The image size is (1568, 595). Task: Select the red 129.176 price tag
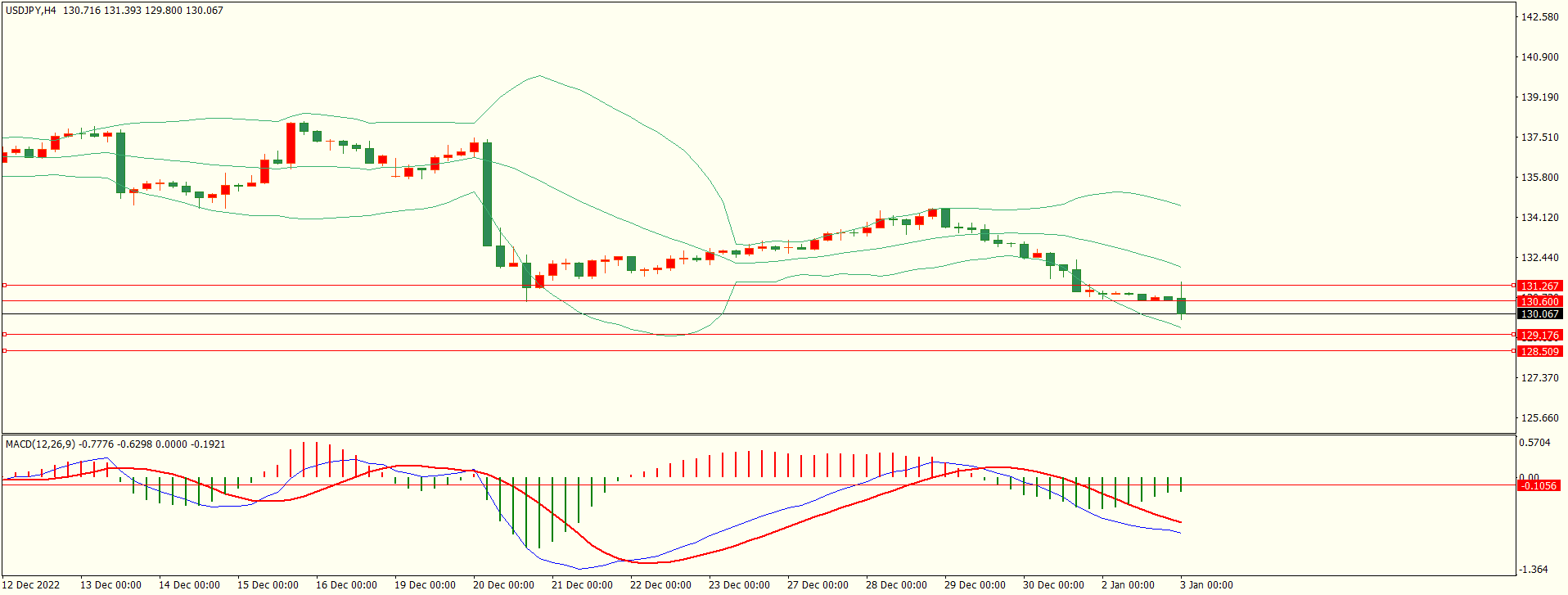click(x=1539, y=335)
